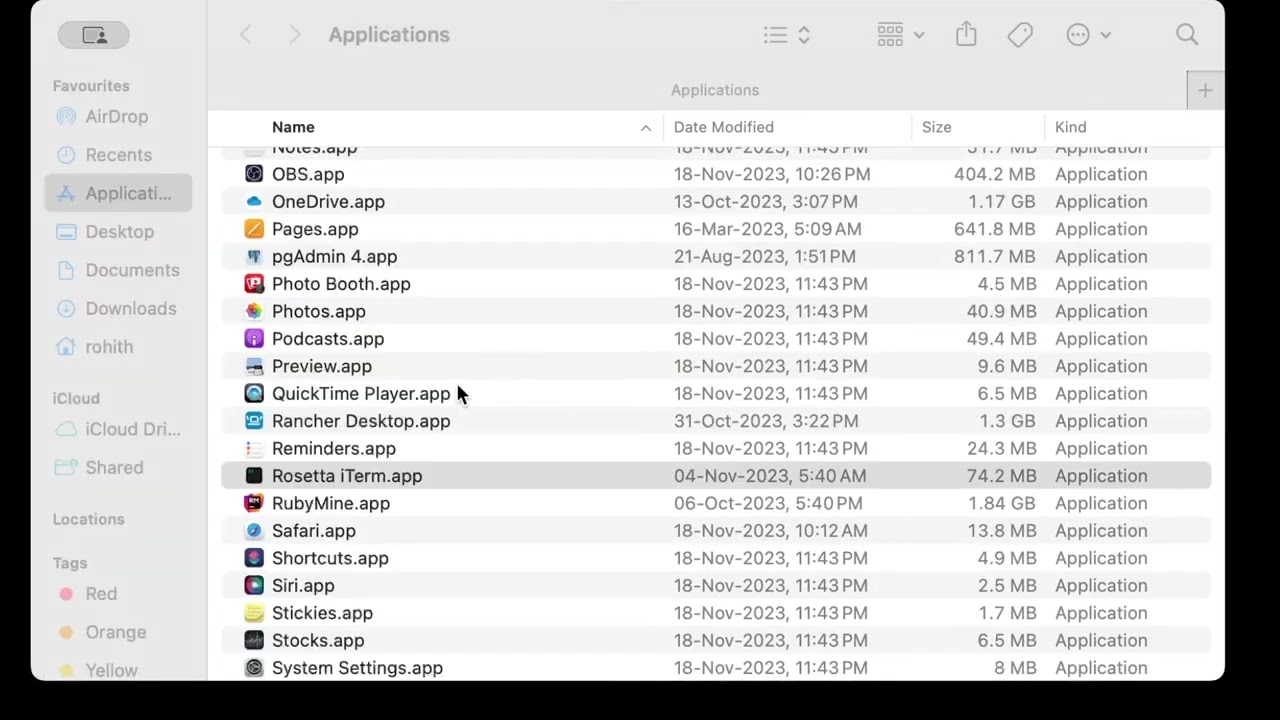This screenshot has width=1280, height=720.
Task: Open the list view switcher dropdown
Action: 787,35
